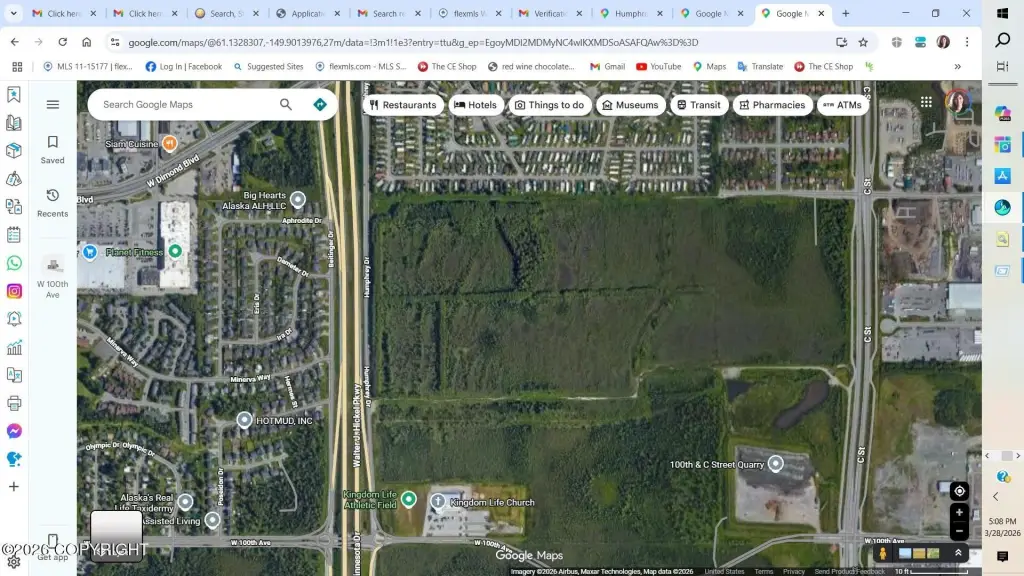
Task: Open the Google apps grid
Action: 926,102
